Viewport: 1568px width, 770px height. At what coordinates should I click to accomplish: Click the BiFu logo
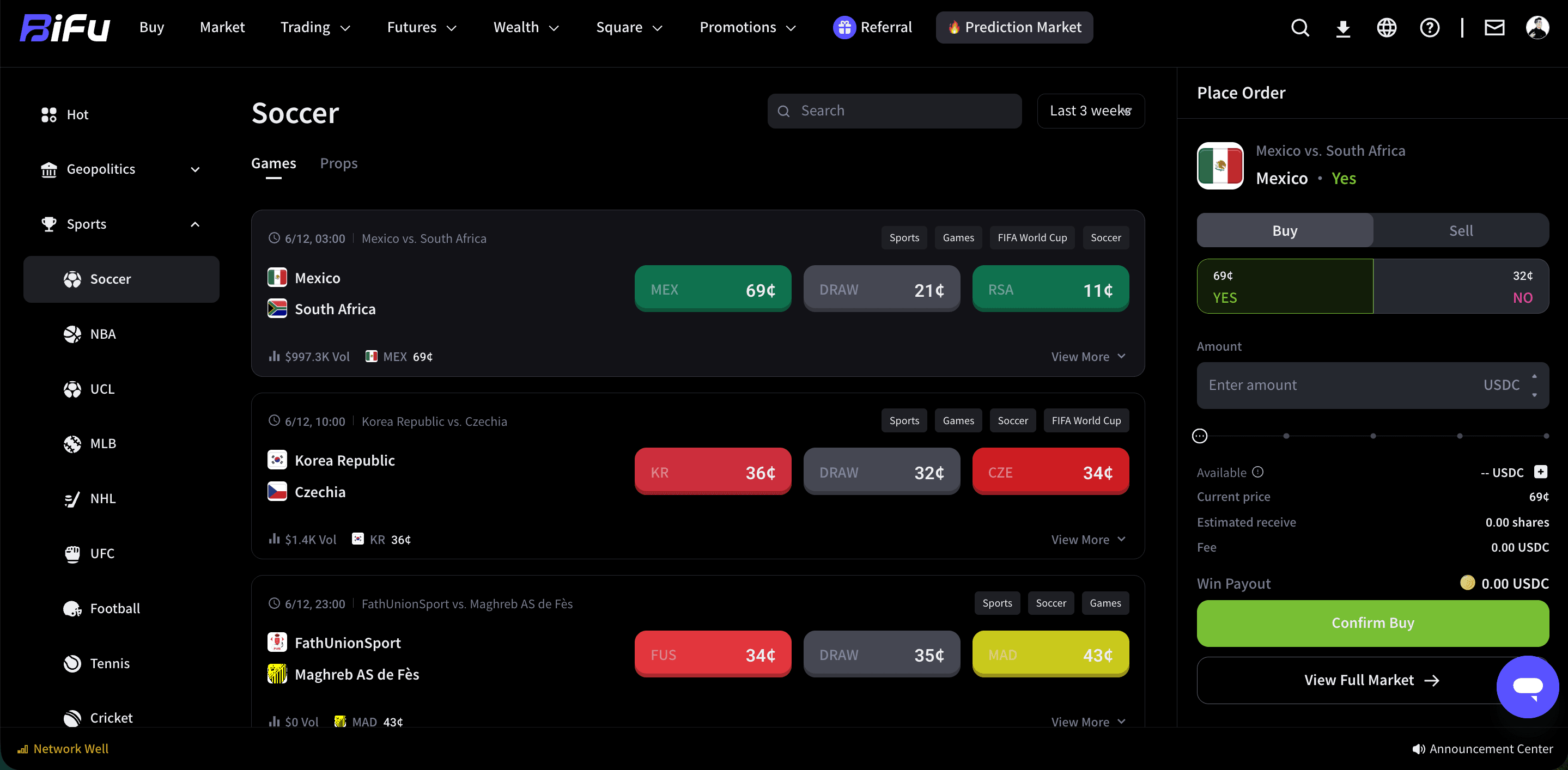point(64,27)
